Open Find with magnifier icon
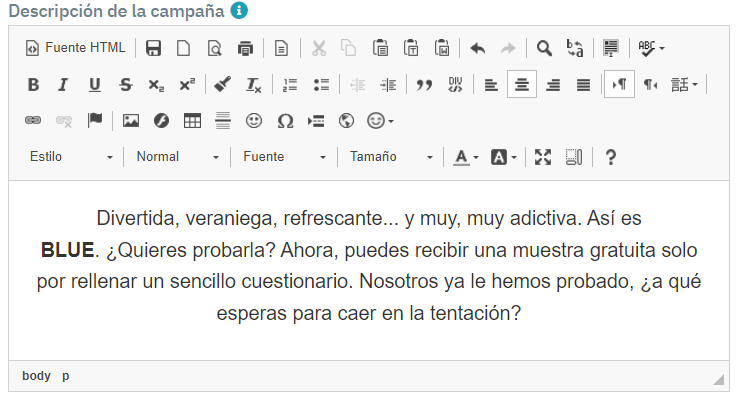 [544, 48]
